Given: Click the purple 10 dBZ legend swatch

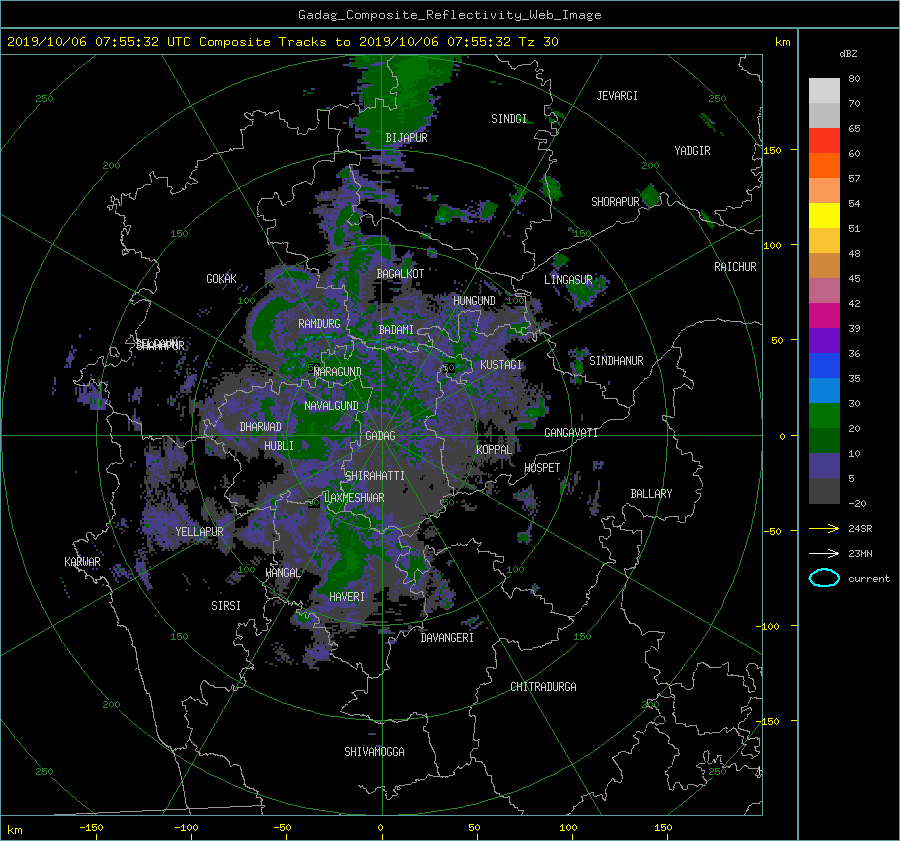Looking at the screenshot, I should 824,466.
